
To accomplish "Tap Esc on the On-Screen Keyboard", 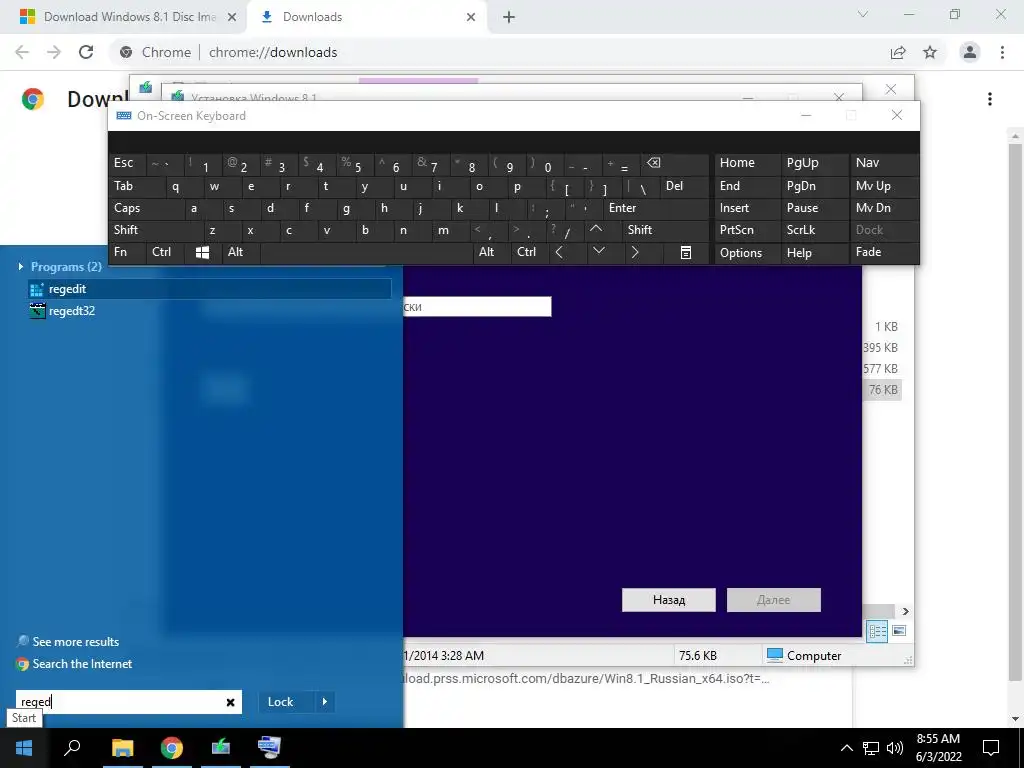I will click(x=127, y=163).
